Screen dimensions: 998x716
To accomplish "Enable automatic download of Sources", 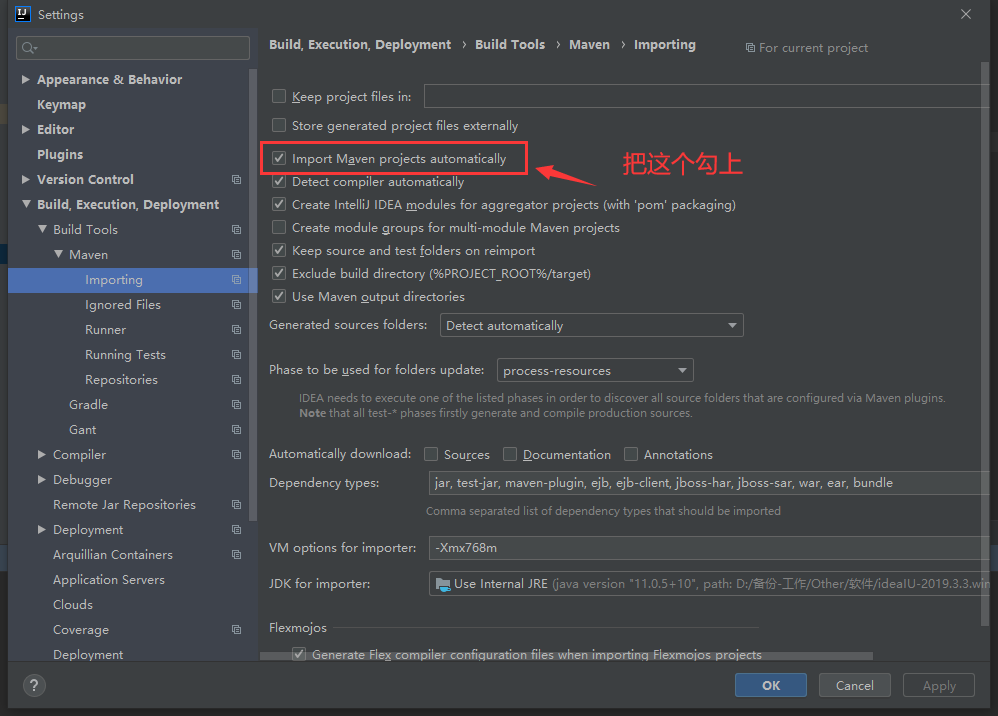I will [431, 454].
